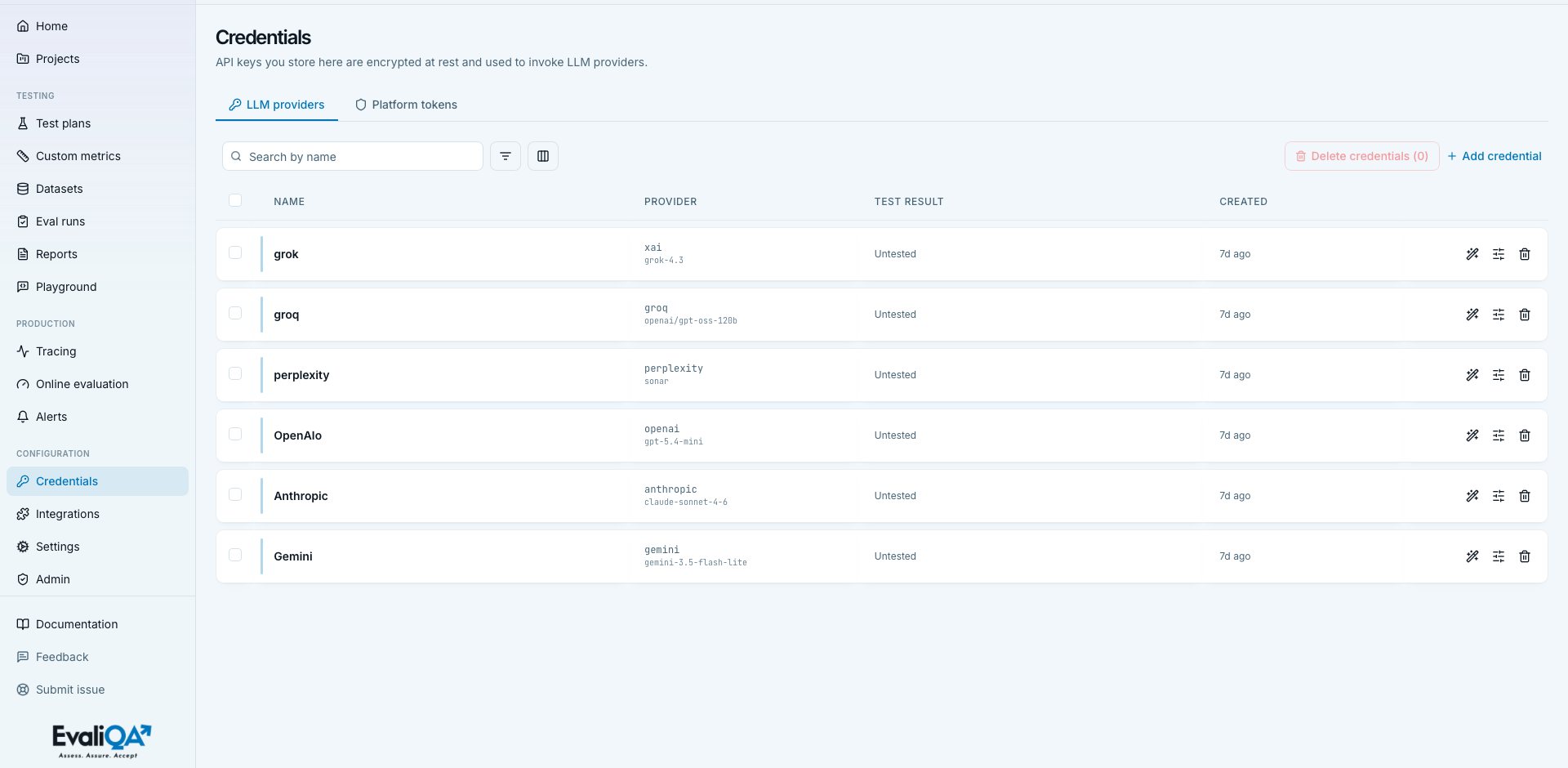Viewport: 1568px width, 768px height.
Task: Open Documentation link
Action: (x=97, y=624)
